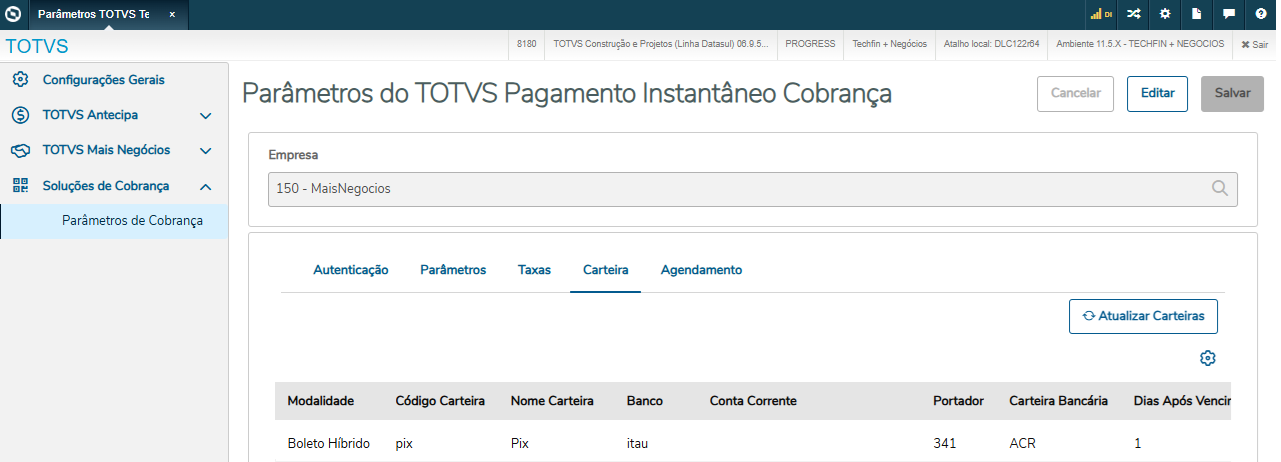The height and width of the screenshot is (462, 1281).
Task: Click the Nome Carteira column header
Action: click(552, 401)
